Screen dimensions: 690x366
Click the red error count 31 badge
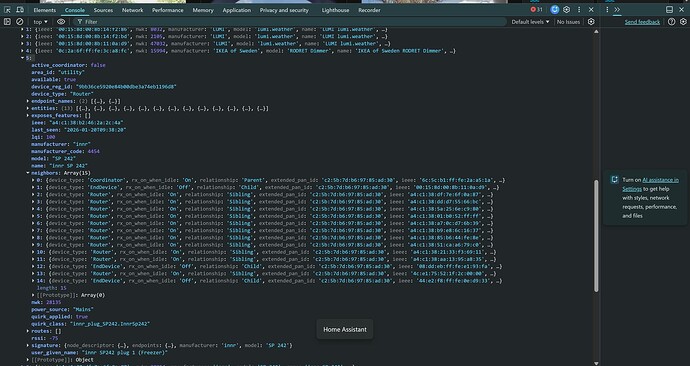tap(536, 10)
